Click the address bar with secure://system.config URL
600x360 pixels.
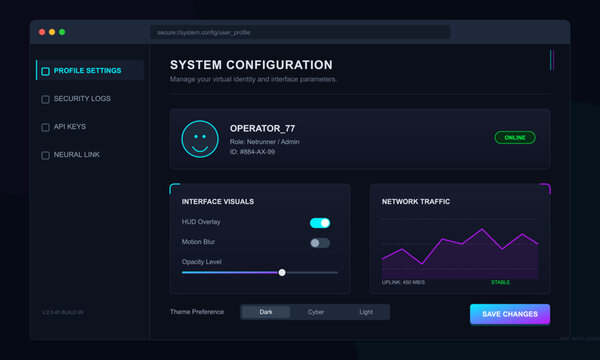point(300,33)
